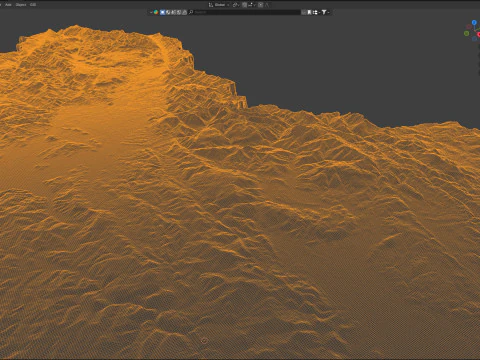Open the proportional editing falloff selector
The width and height of the screenshot is (480, 360).
pyautogui.click(x=267, y=5)
